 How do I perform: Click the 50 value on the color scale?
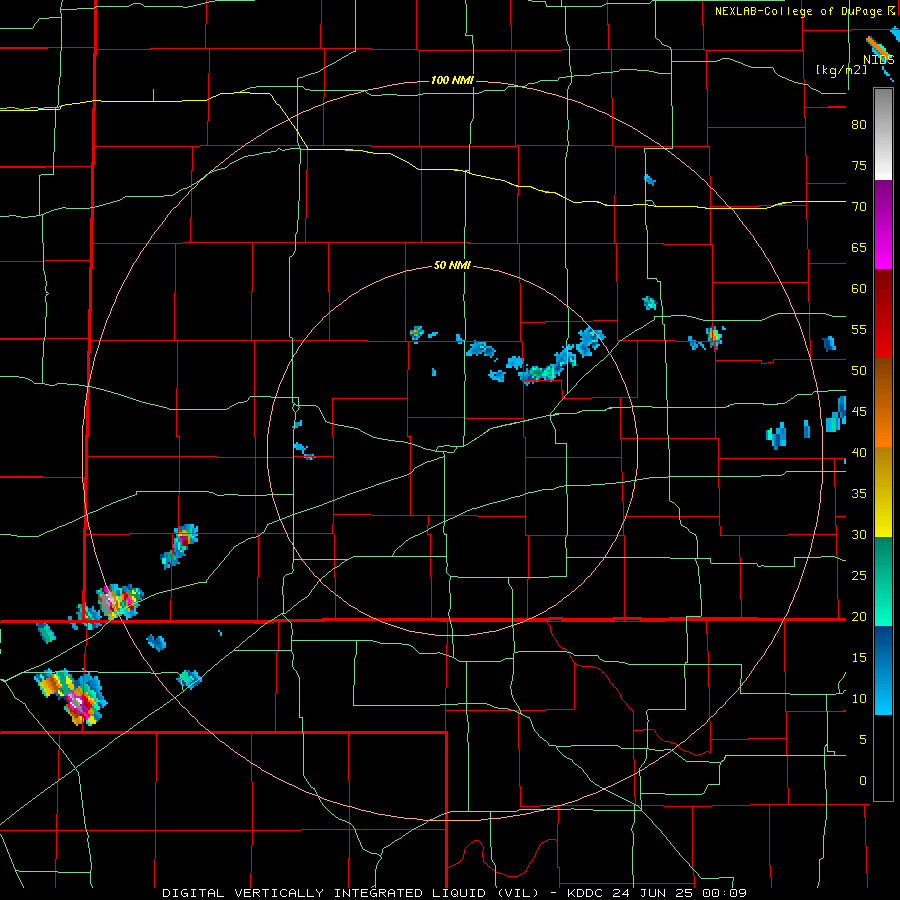[859, 370]
